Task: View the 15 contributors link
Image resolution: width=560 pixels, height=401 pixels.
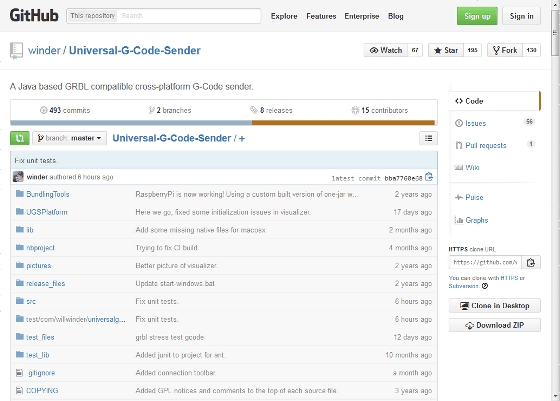Action: pyautogui.click(x=380, y=110)
